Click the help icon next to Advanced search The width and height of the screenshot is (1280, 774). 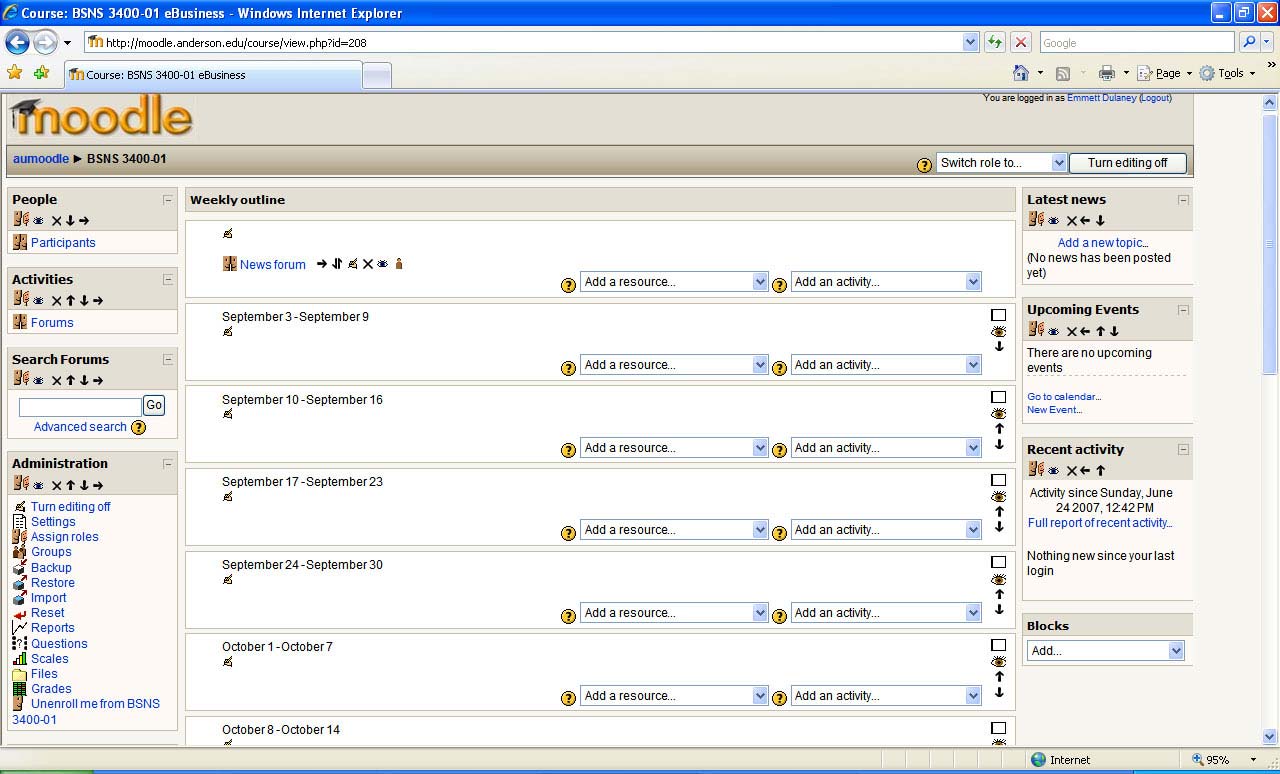click(x=139, y=428)
